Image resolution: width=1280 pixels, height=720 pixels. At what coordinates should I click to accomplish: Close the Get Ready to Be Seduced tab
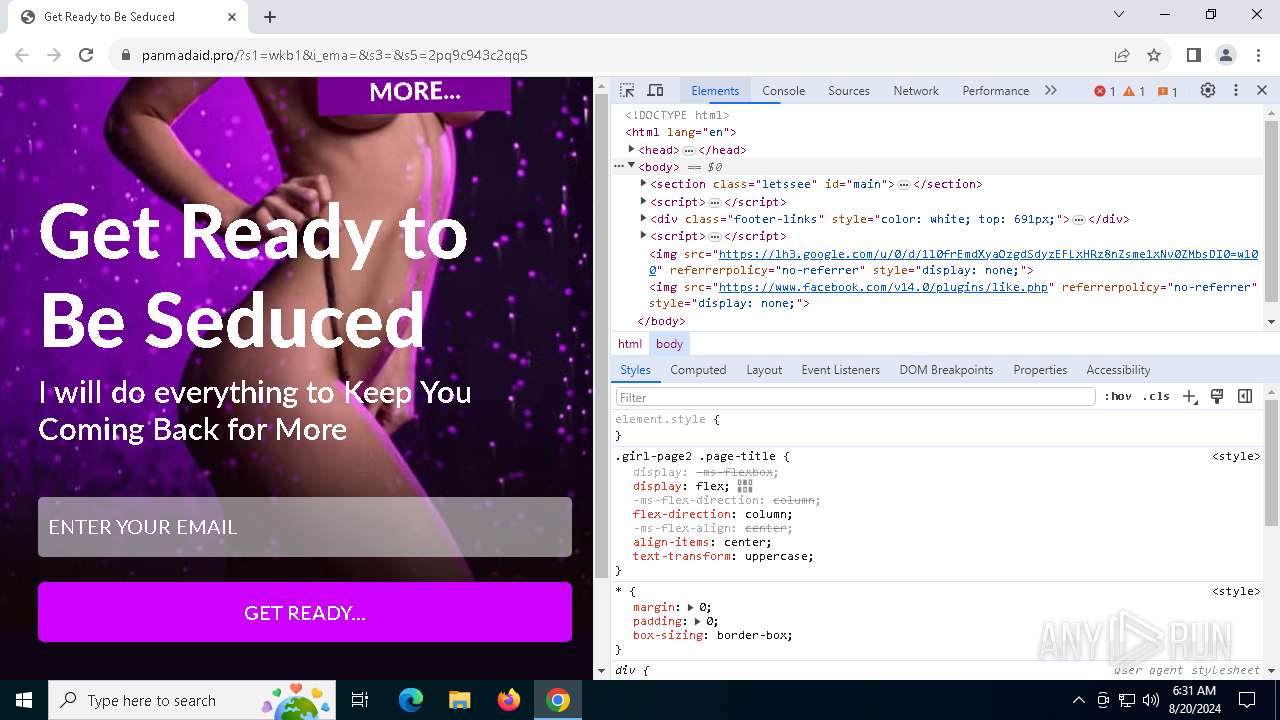[x=232, y=16]
